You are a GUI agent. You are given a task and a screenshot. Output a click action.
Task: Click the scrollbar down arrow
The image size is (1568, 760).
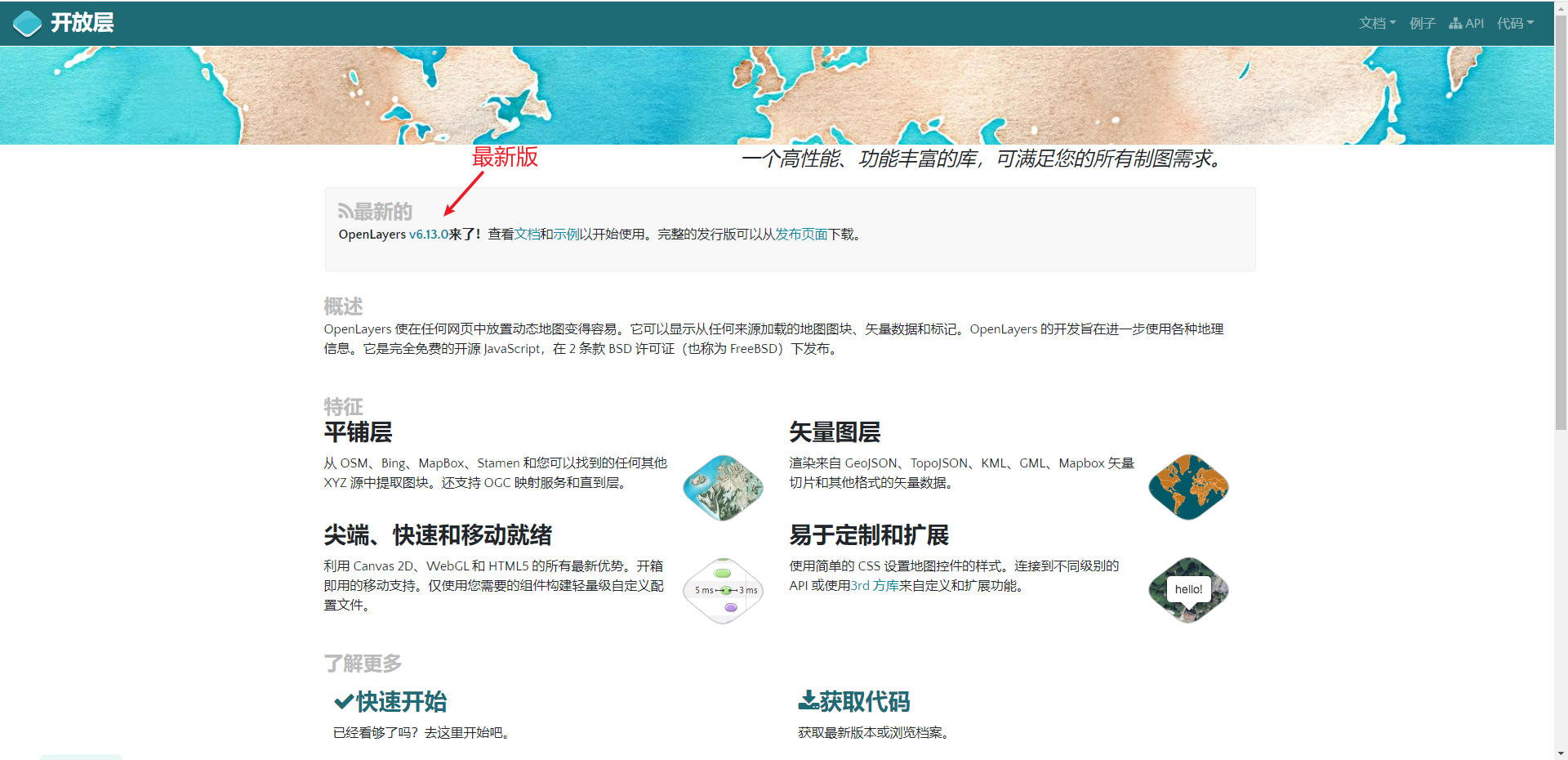click(1561, 753)
